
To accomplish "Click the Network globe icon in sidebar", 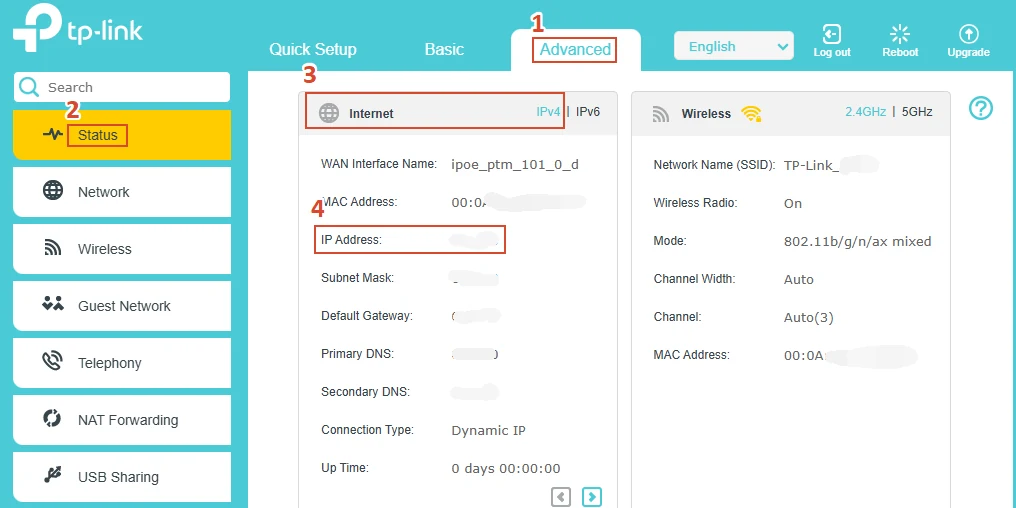I will coord(53,191).
